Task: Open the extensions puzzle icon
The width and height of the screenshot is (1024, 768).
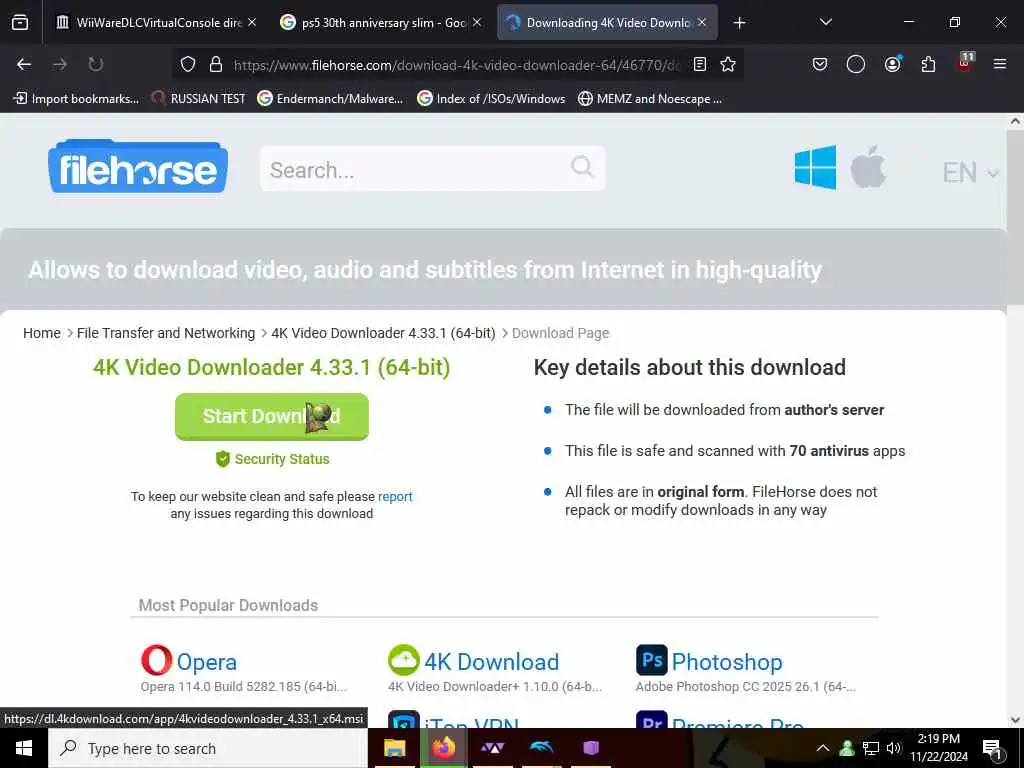Action: pyautogui.click(x=928, y=64)
